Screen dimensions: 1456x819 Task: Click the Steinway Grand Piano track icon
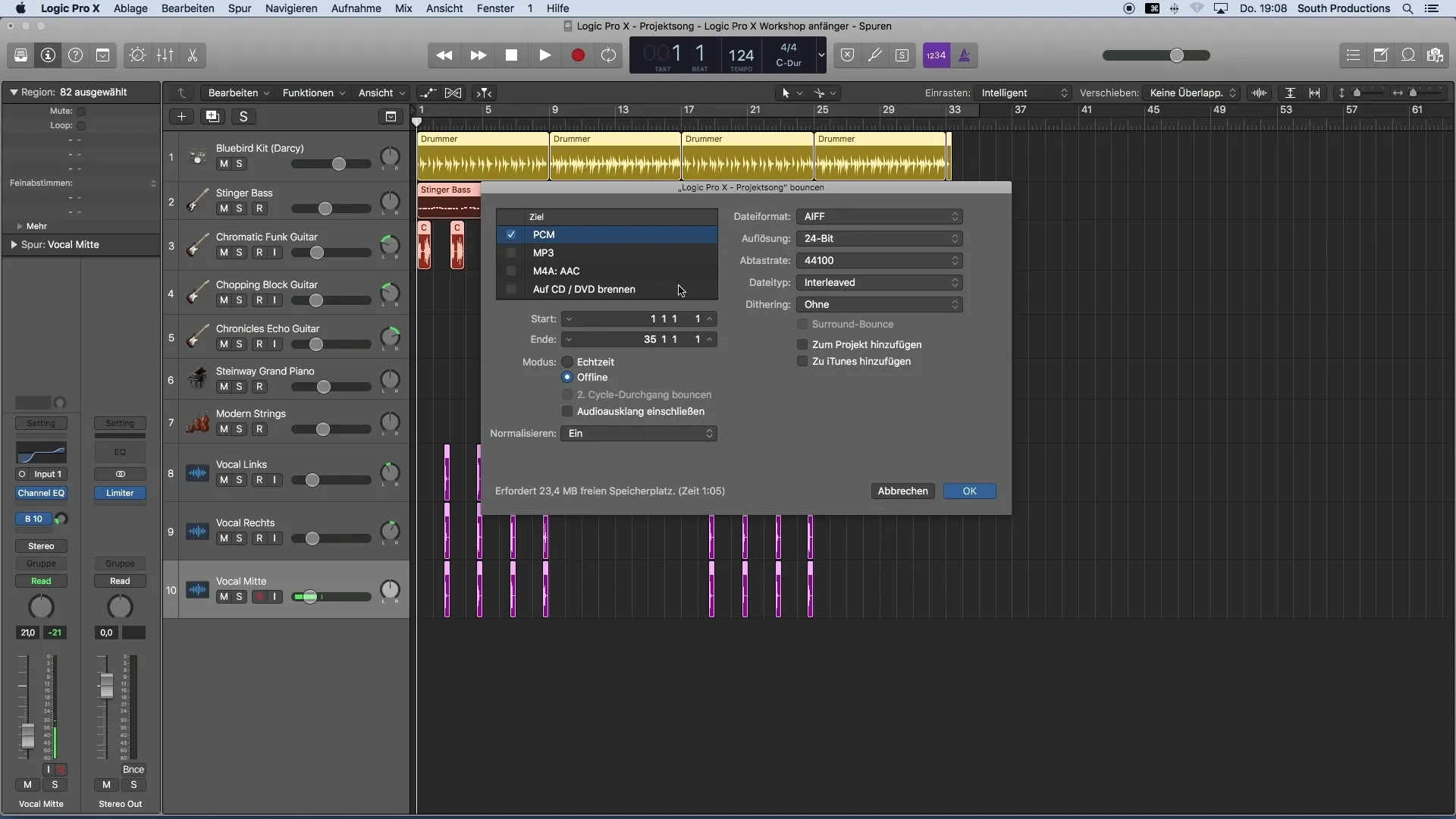click(x=197, y=379)
